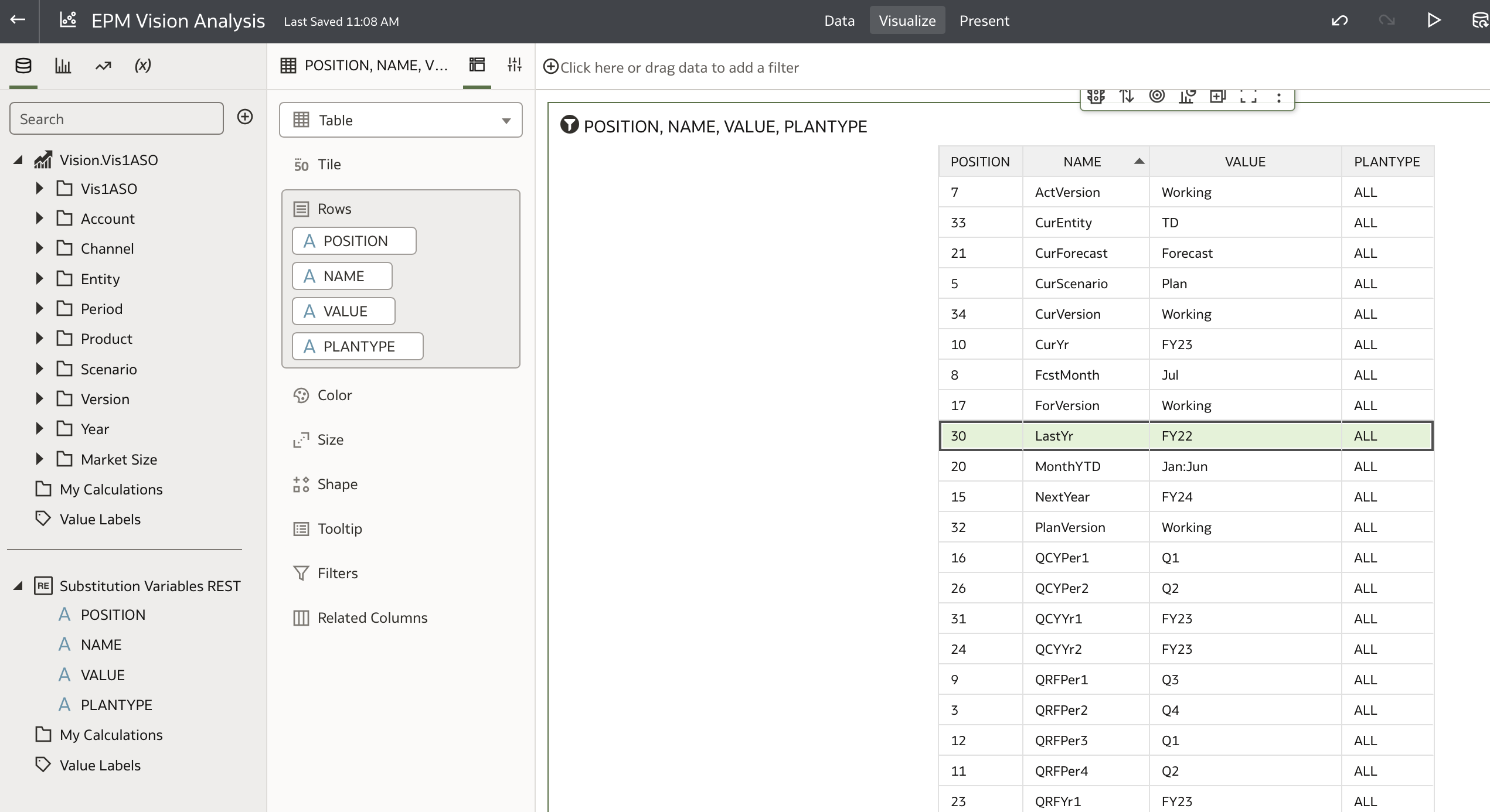Collapse the Vision.Vis1ASO dataset

click(18, 160)
